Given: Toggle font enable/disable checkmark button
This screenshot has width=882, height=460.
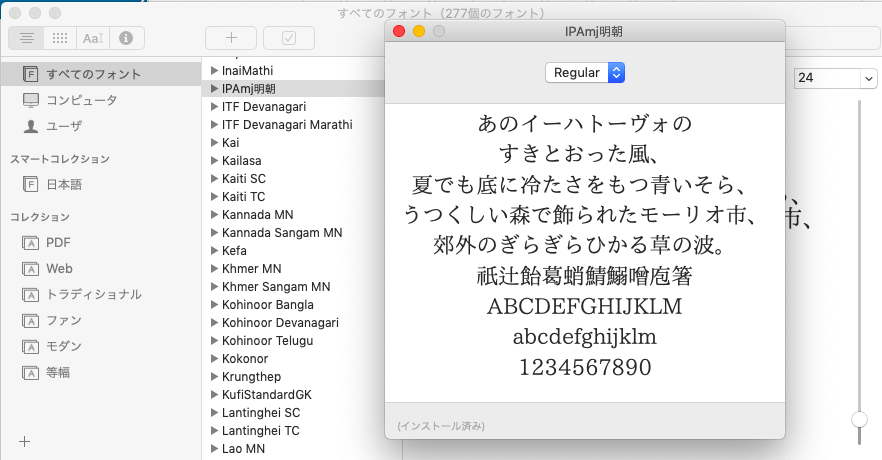Looking at the screenshot, I should [289, 38].
